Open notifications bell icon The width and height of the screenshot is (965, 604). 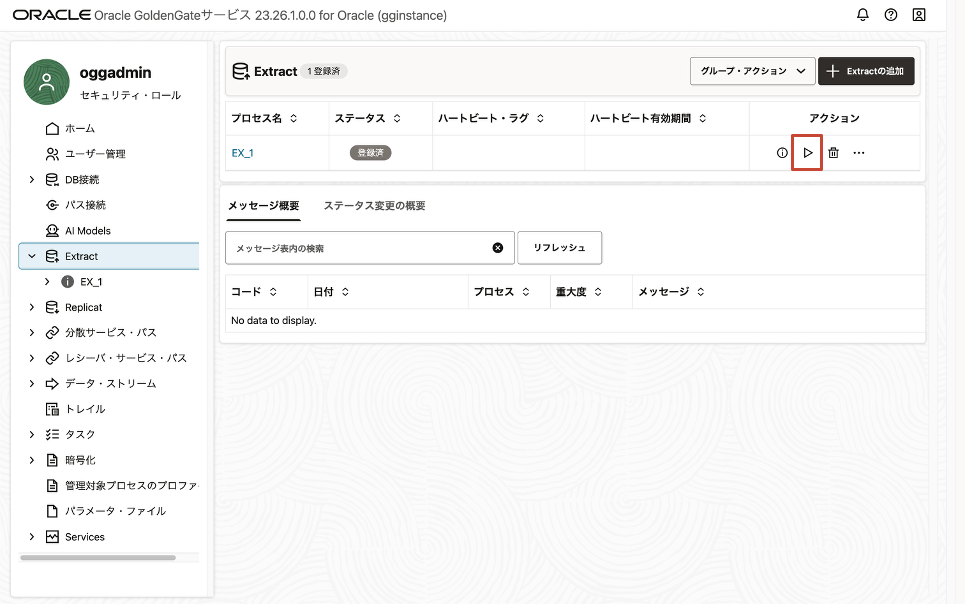click(x=863, y=15)
